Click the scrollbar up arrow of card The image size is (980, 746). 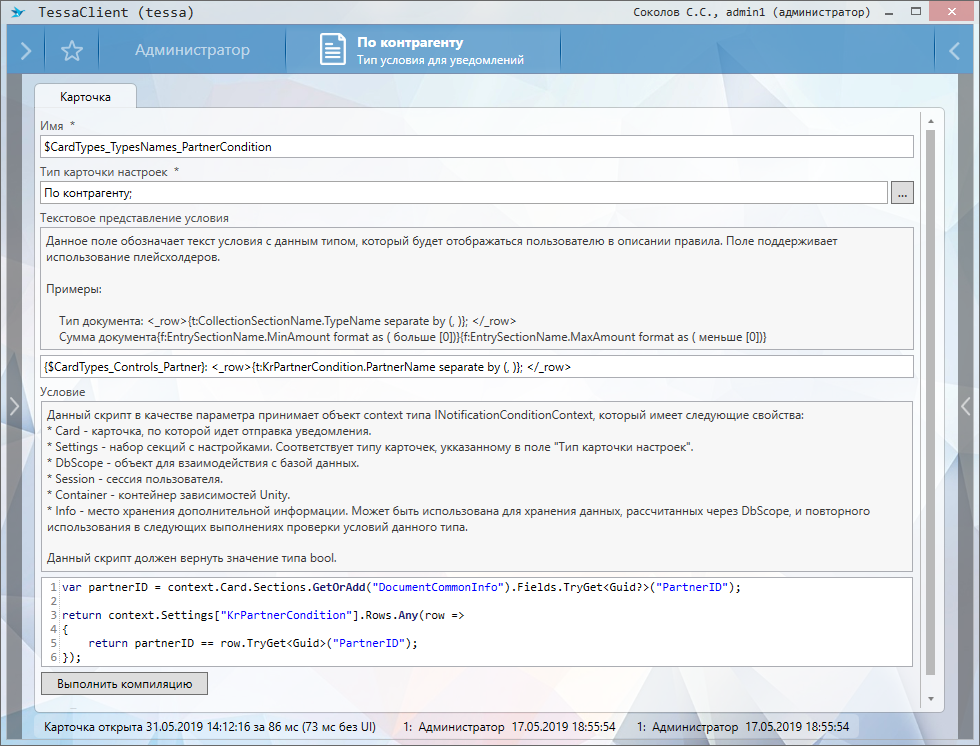pyautogui.click(x=929, y=120)
